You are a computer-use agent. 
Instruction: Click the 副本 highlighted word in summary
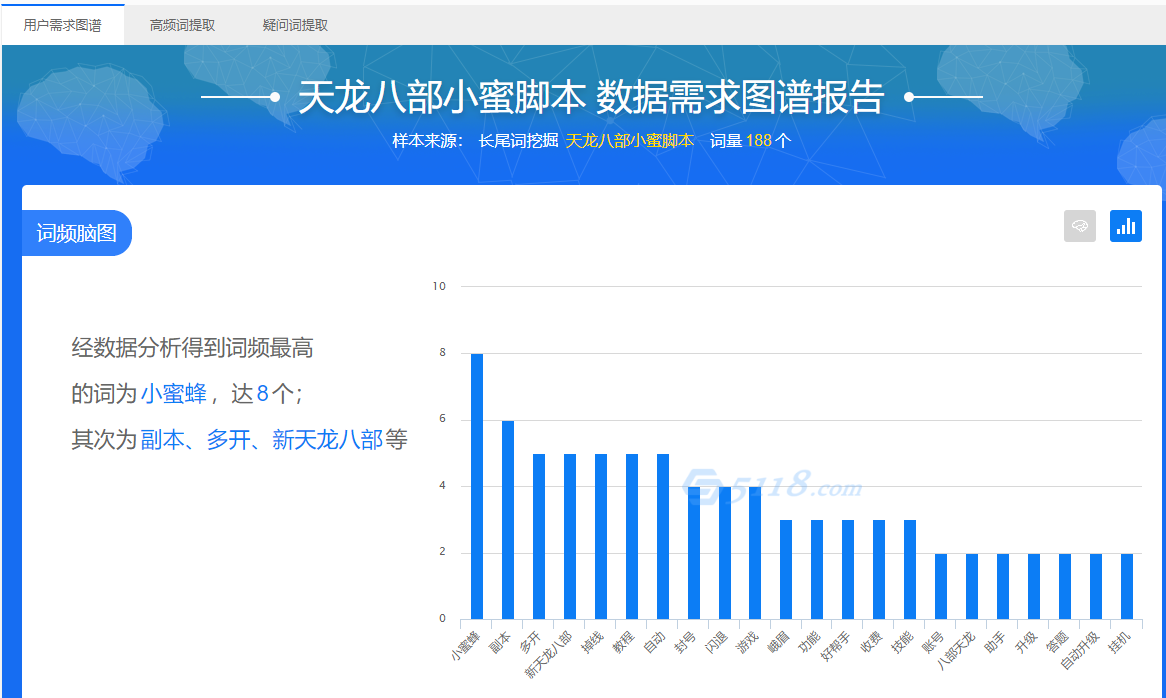(x=162, y=440)
